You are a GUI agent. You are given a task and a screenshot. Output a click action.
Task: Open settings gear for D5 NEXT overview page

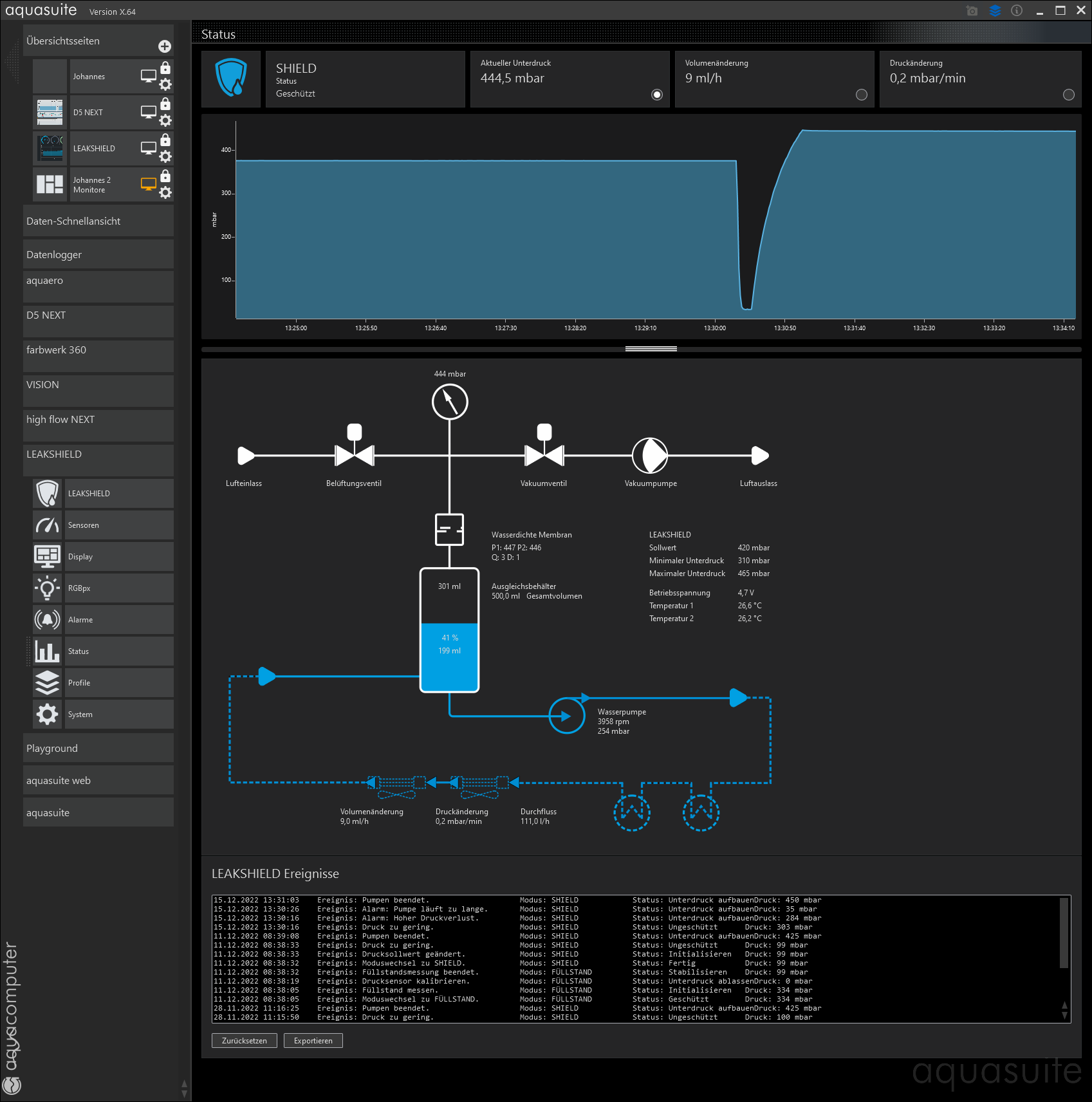[165, 120]
